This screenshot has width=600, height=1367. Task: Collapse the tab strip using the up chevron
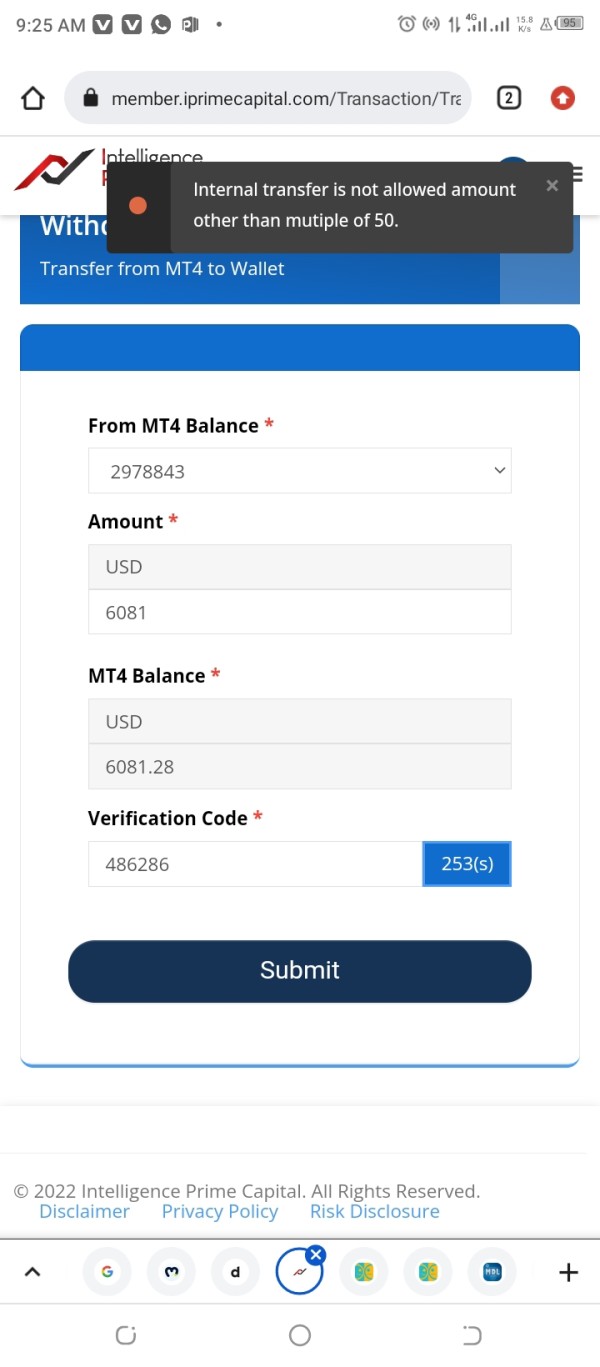tap(32, 1272)
